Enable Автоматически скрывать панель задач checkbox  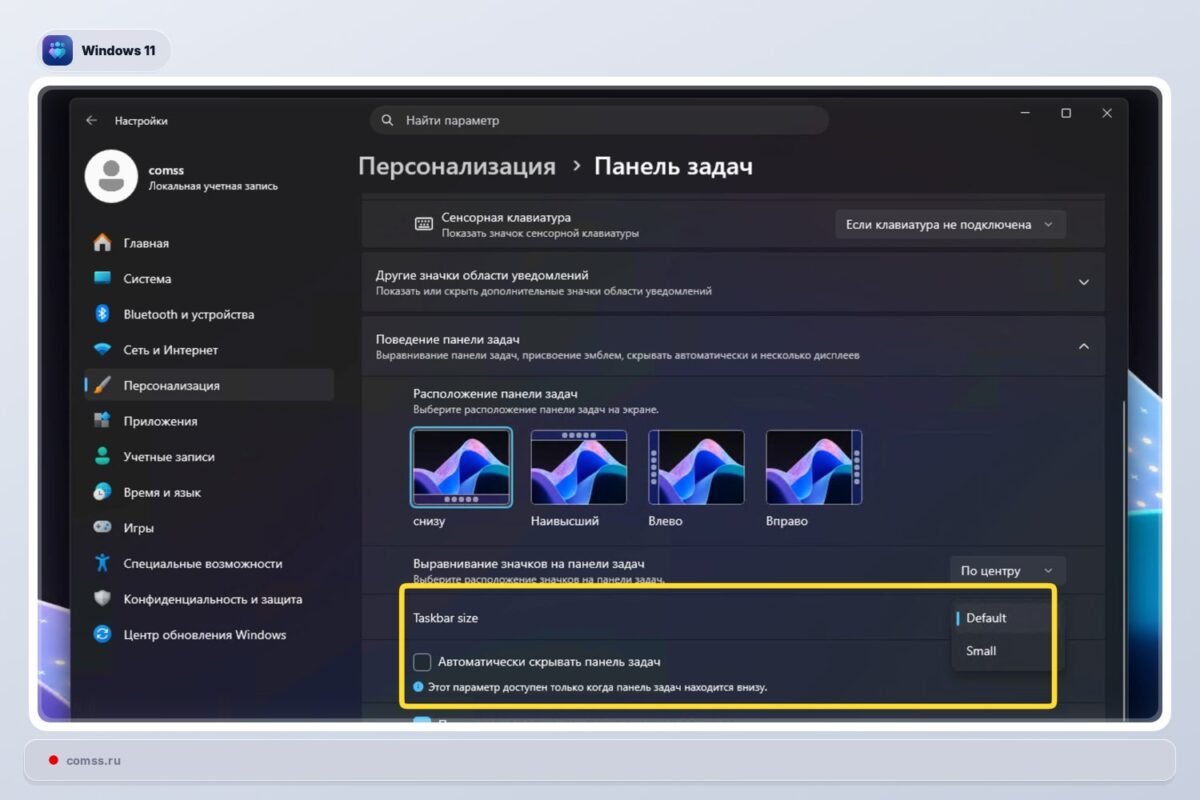click(422, 662)
